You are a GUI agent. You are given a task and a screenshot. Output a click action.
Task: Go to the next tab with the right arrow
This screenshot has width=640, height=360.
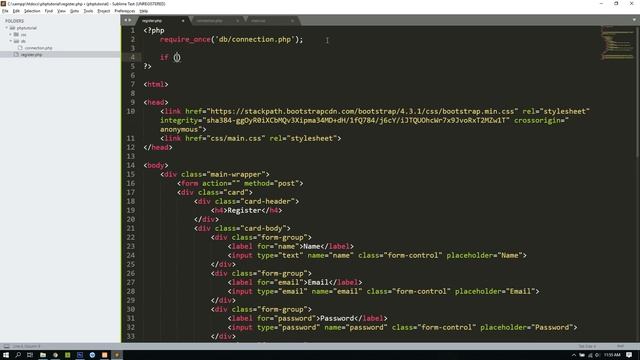click(130, 20)
